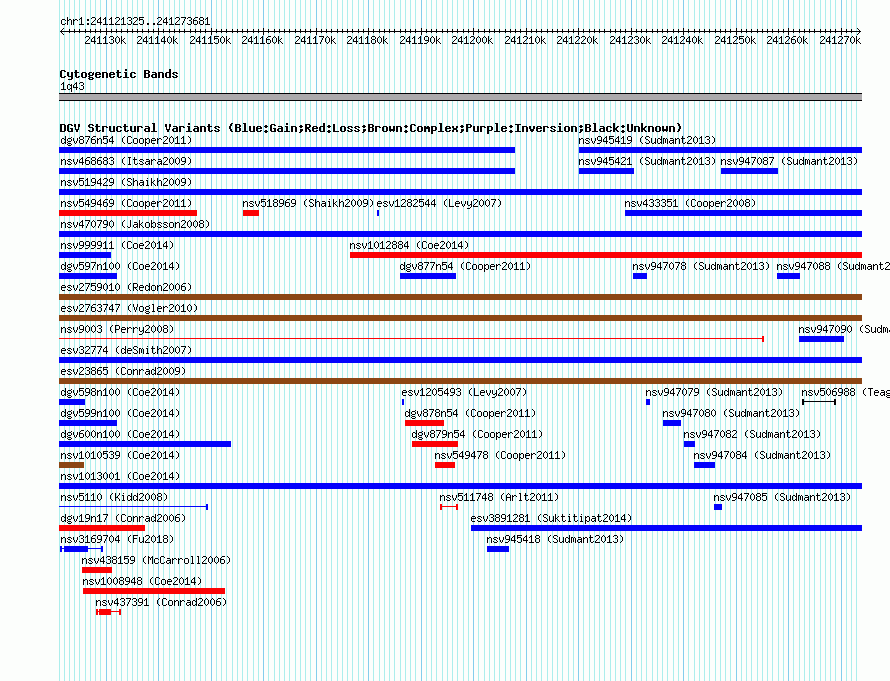The width and height of the screenshot is (890, 681).
Task: Click the blue nsv947084 gain bar
Action: pos(704,465)
